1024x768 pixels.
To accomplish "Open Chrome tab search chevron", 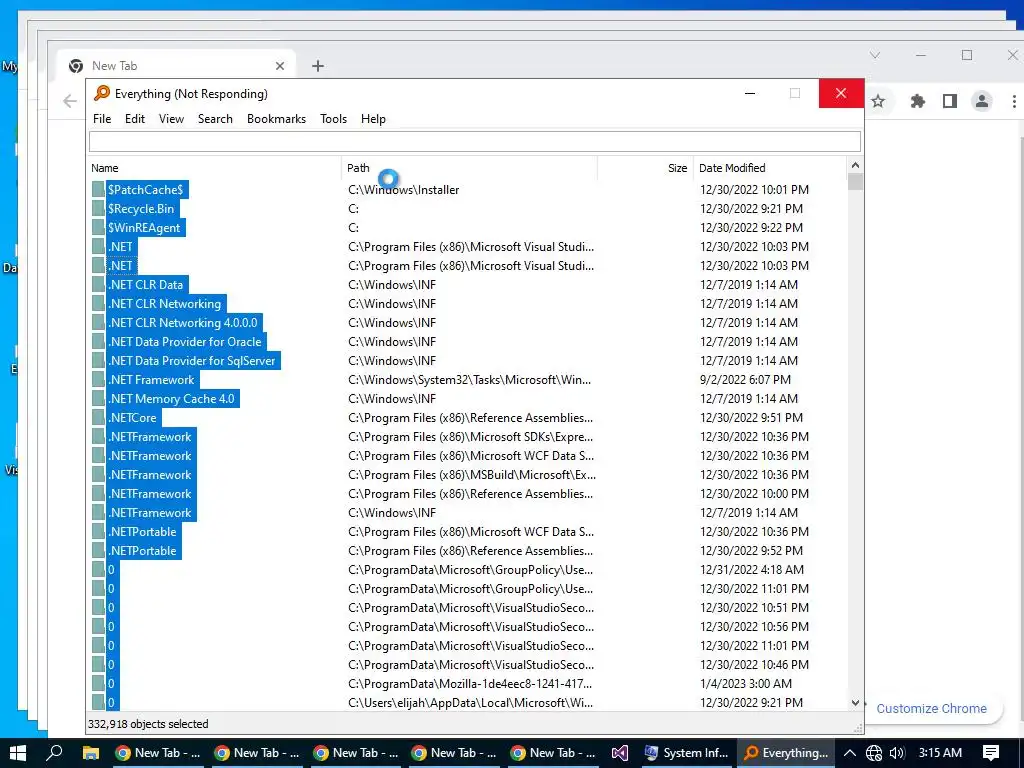I will 874,56.
